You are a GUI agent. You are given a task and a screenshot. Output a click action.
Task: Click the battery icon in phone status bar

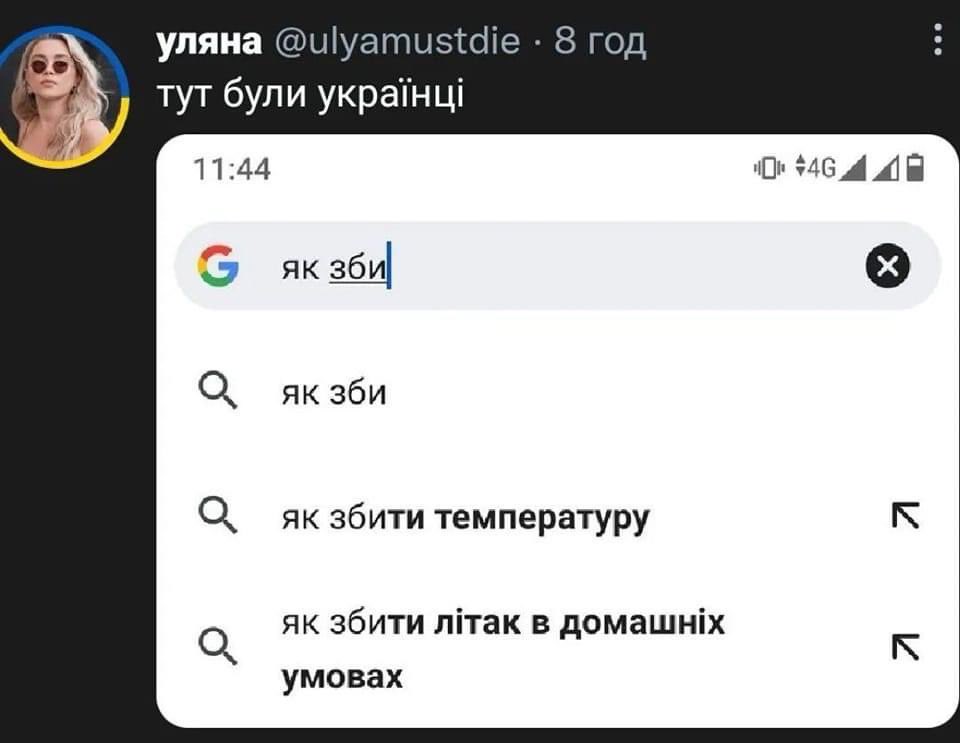pos(916,168)
